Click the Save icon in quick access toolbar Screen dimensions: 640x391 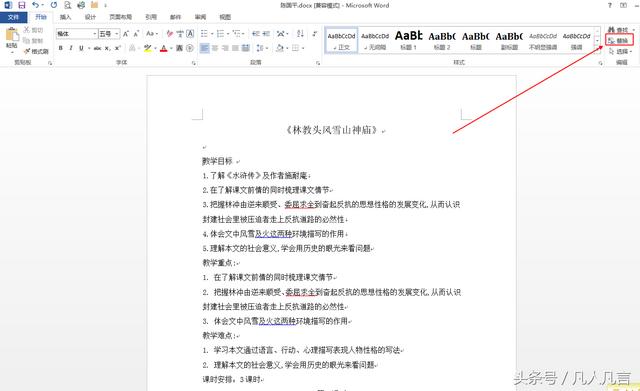coord(21,5)
